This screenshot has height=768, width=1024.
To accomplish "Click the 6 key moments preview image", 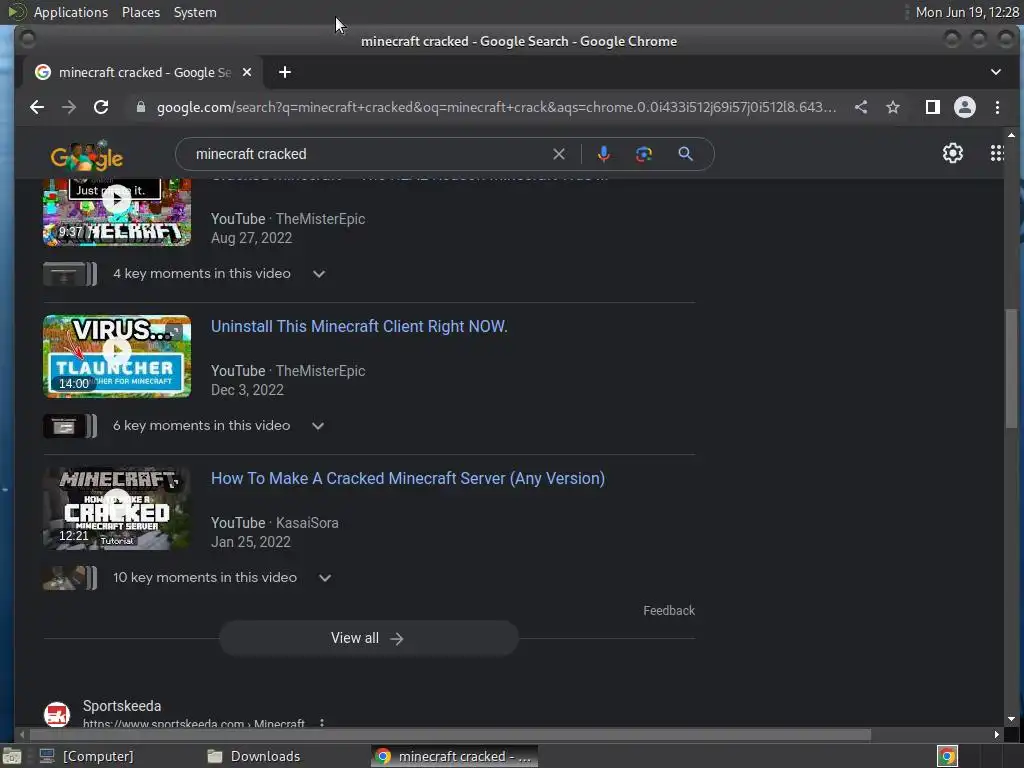I will pos(70,426).
